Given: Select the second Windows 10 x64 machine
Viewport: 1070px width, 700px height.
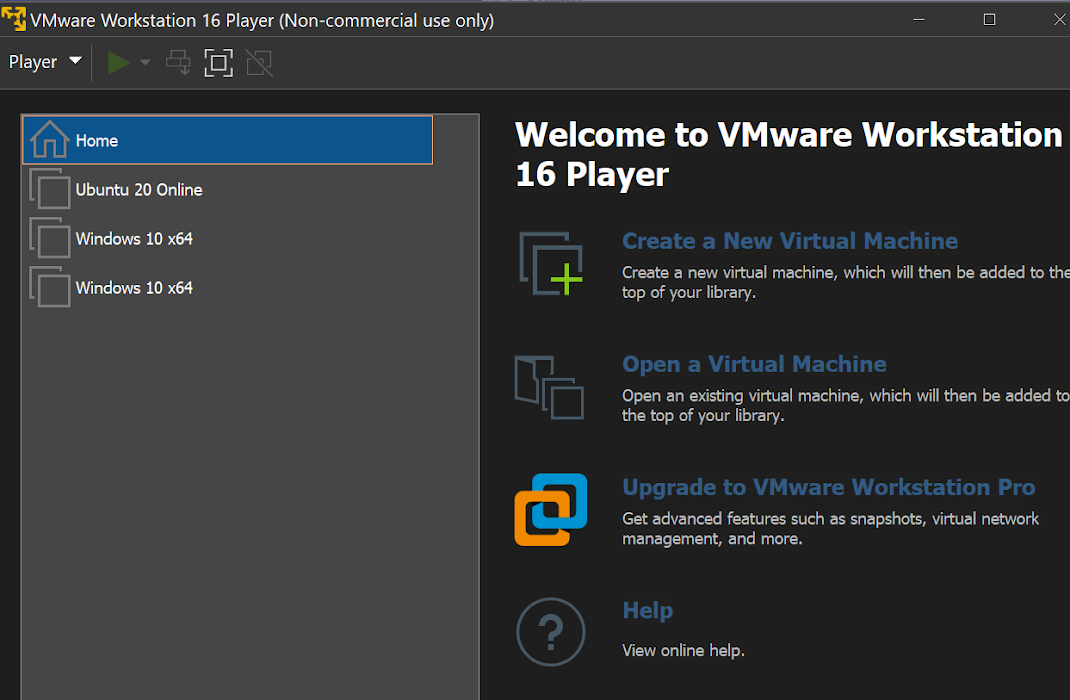Looking at the screenshot, I should coord(133,287).
